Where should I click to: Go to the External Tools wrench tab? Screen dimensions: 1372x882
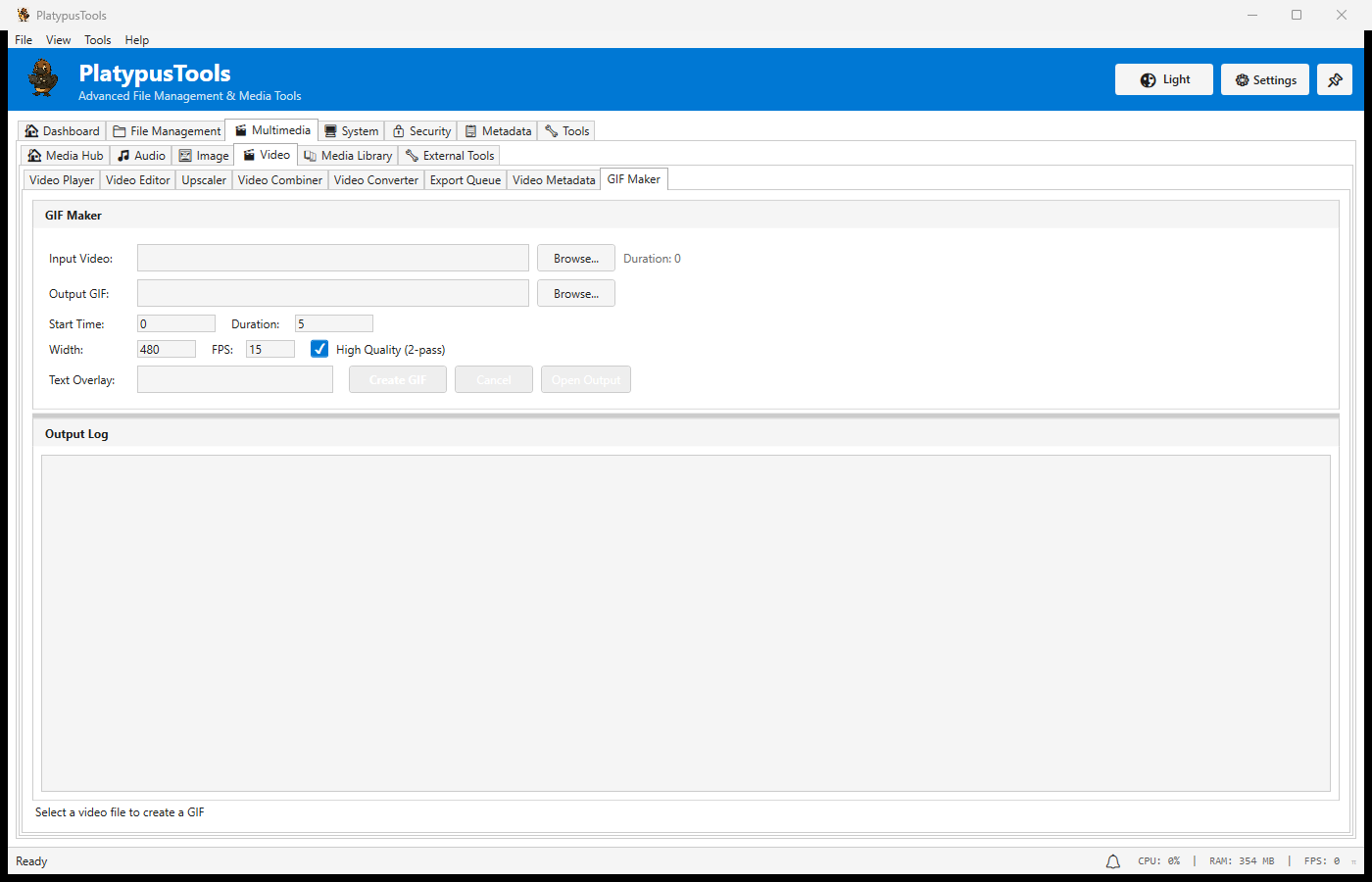(x=450, y=156)
